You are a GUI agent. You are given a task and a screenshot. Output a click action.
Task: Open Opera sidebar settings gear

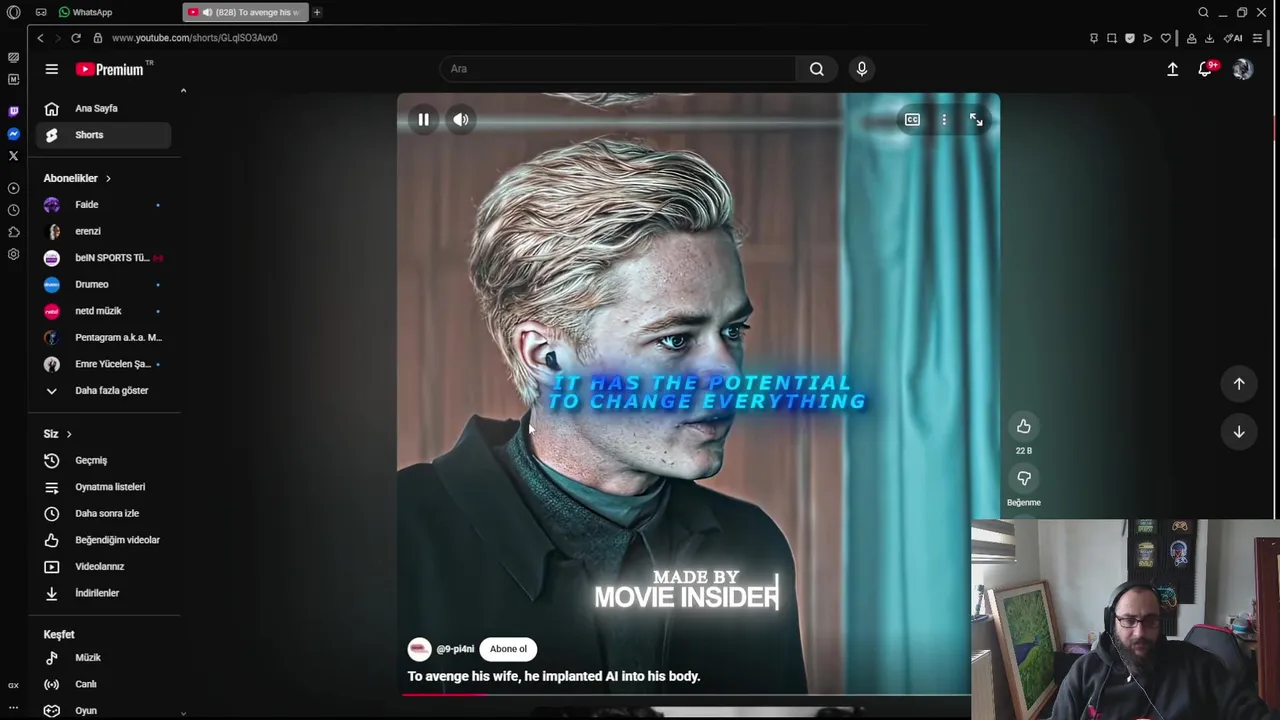(x=13, y=254)
